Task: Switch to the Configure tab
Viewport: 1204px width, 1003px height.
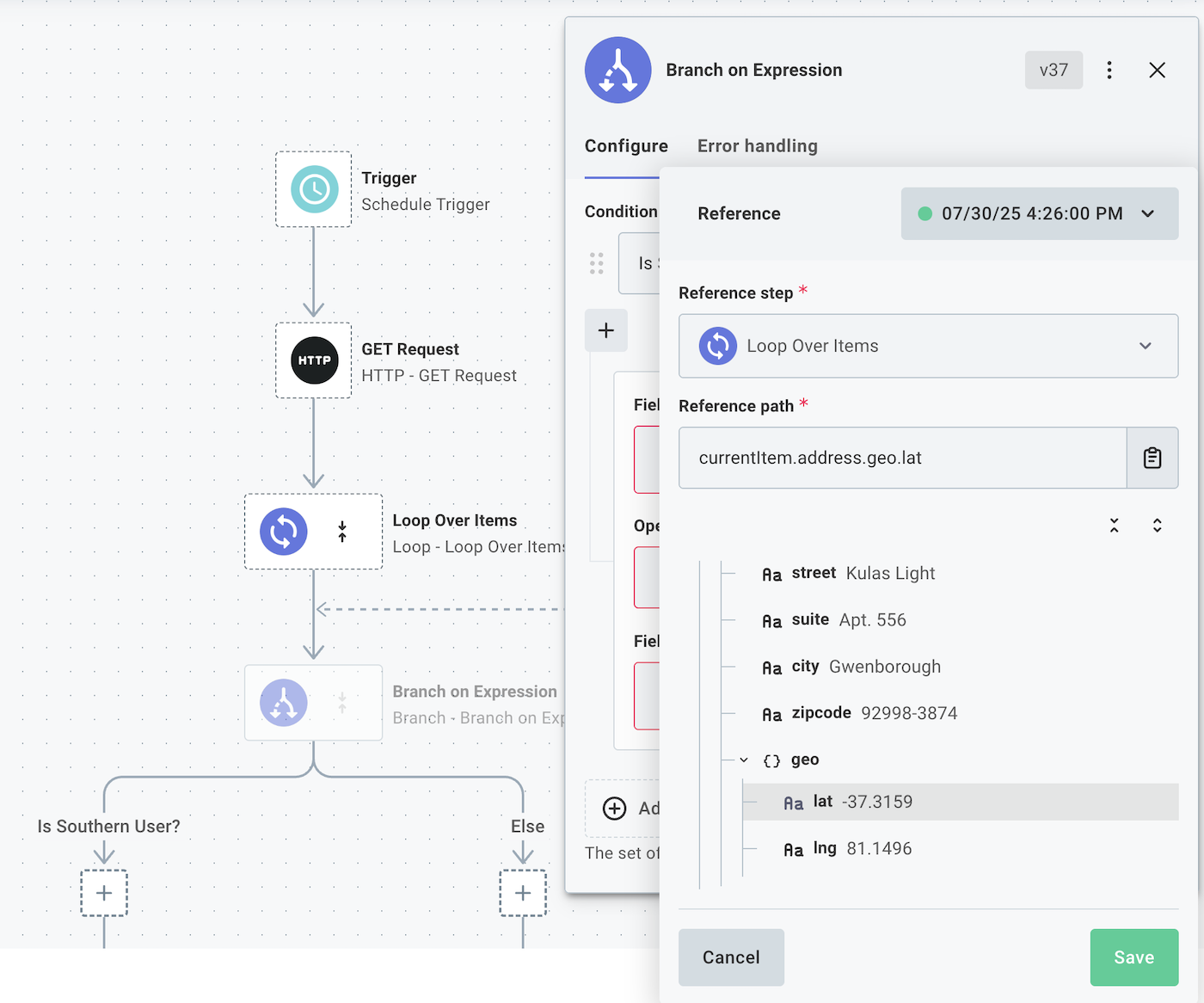Action: [626, 146]
